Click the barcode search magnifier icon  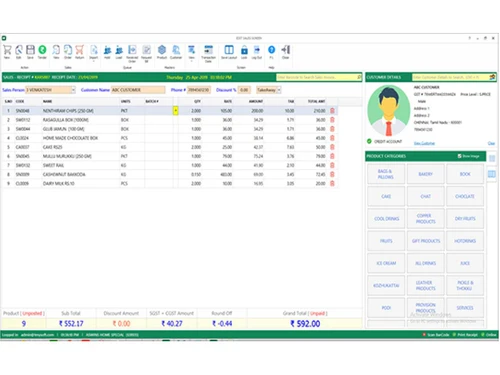359,77
